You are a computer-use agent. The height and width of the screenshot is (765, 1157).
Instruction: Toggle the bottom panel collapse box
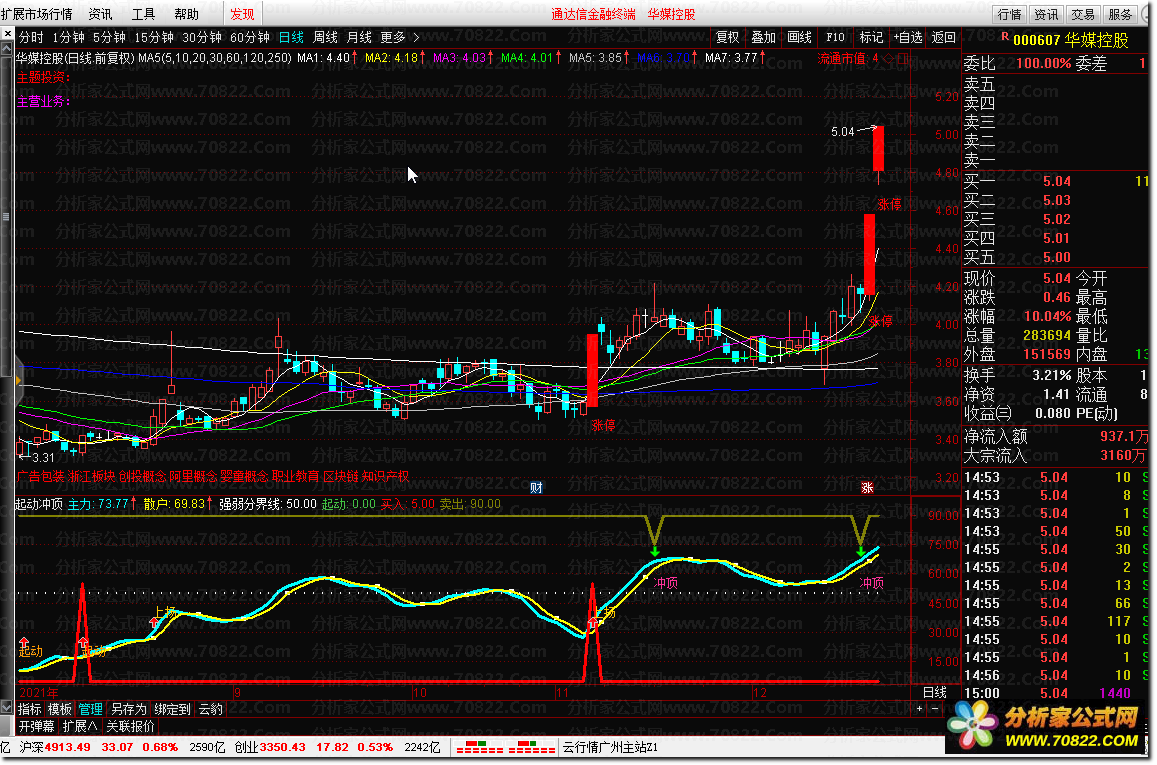pyautogui.click(x=7, y=707)
